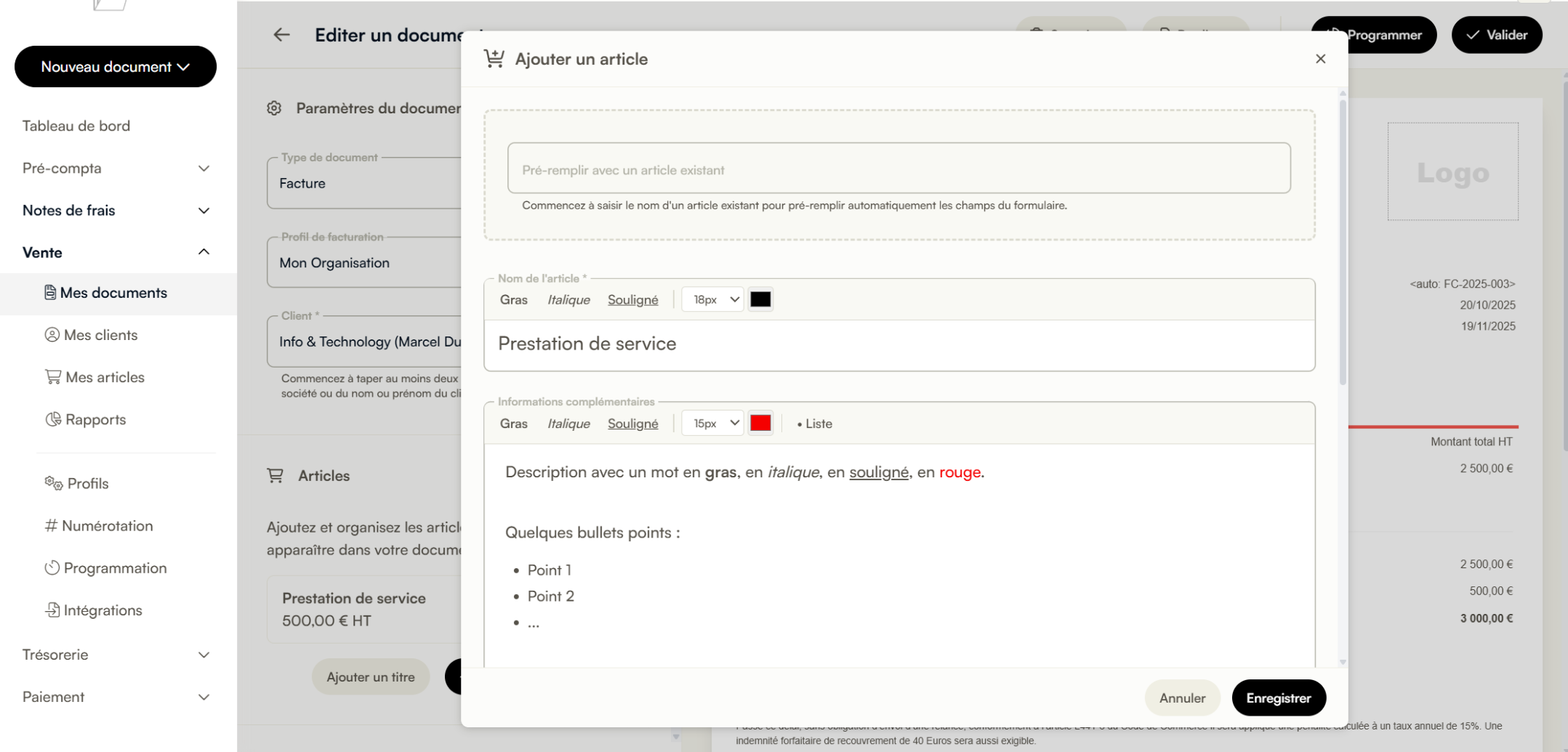
Task: Expand the Pré-compta section chevron
Action: click(204, 169)
